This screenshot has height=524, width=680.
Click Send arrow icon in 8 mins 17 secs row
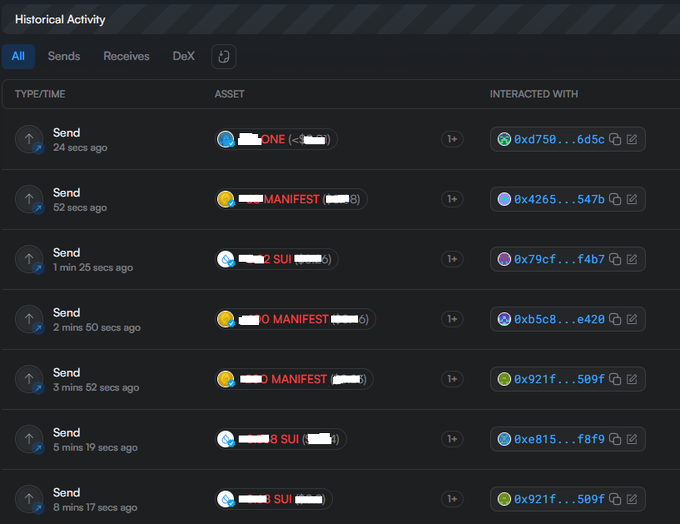[x=29, y=499]
